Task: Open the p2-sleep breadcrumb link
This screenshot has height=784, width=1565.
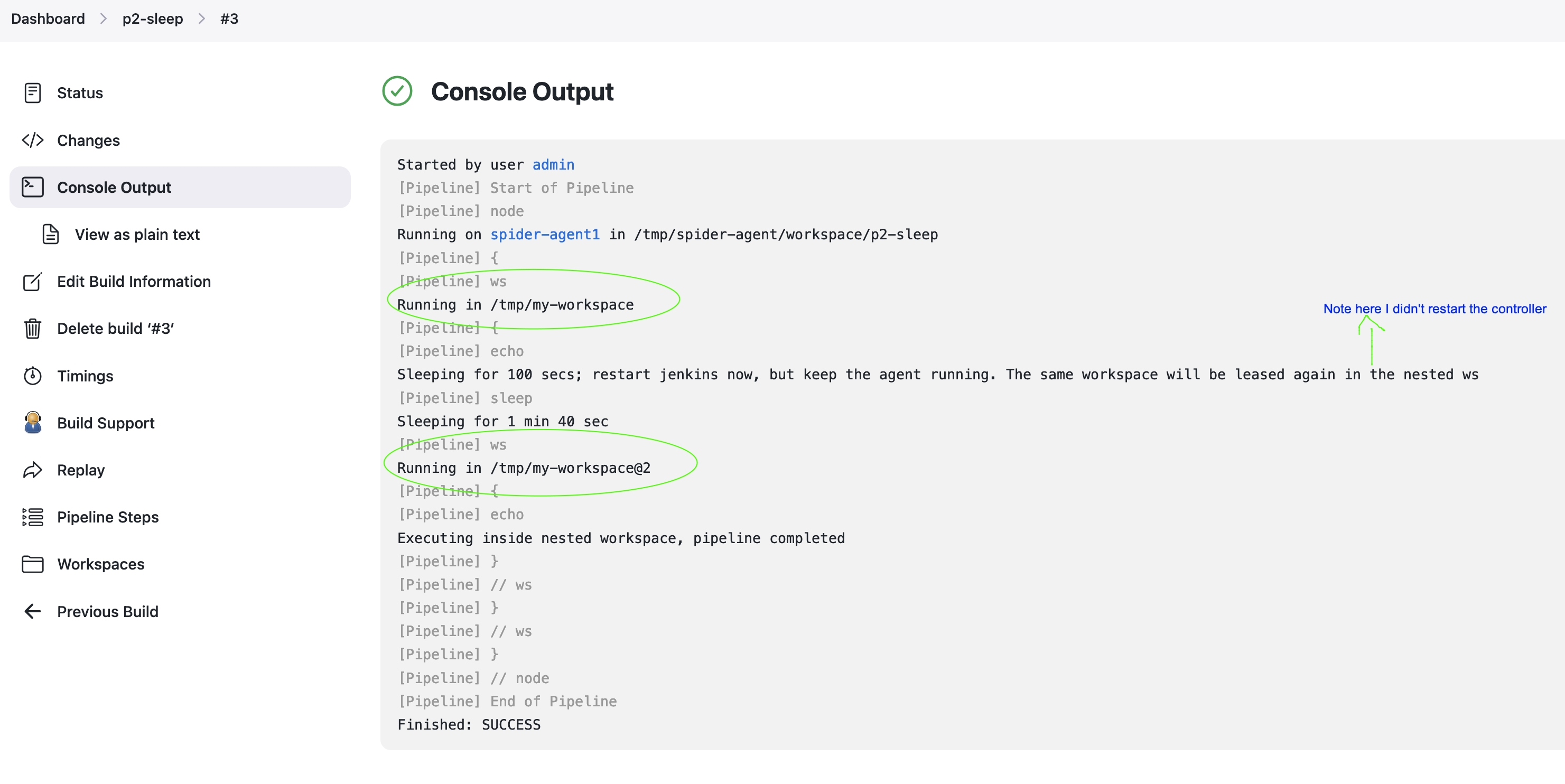Action: pyautogui.click(x=153, y=19)
